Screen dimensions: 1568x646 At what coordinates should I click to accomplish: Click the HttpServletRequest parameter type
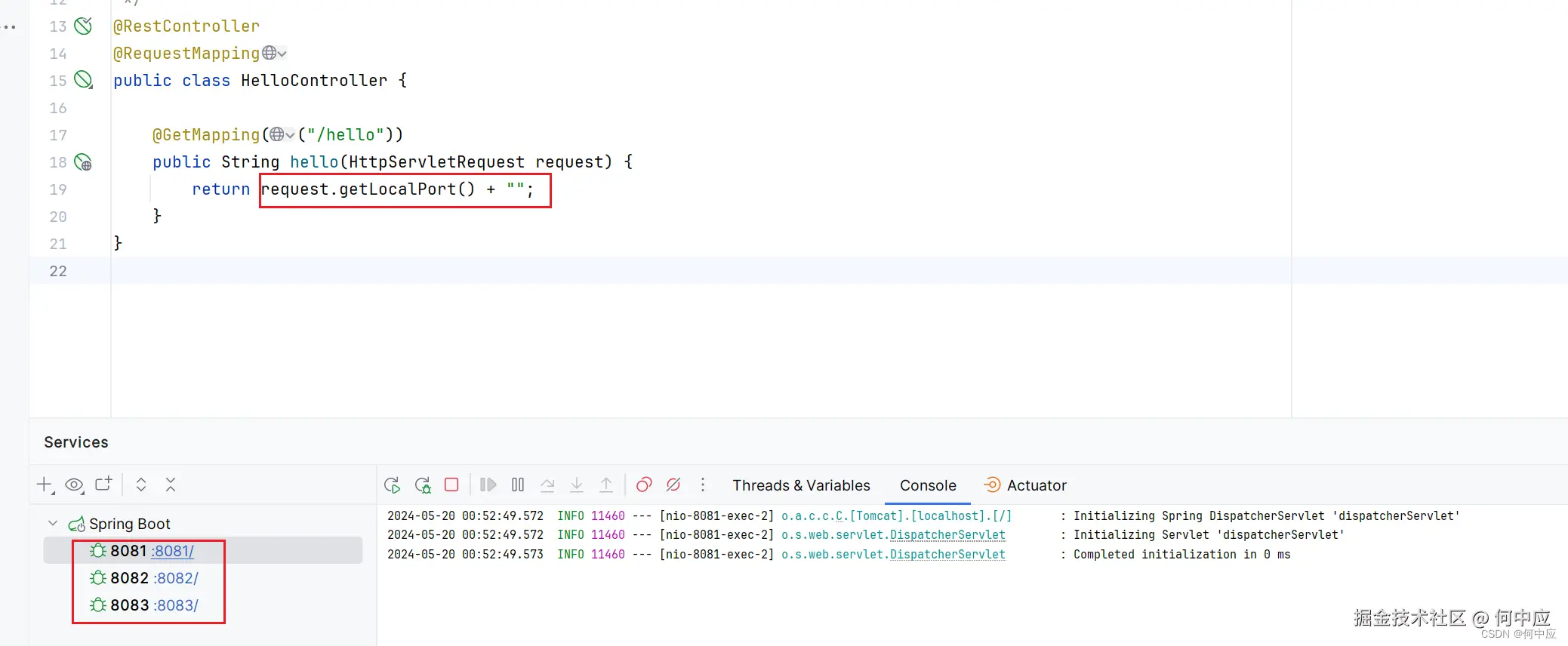(437, 162)
